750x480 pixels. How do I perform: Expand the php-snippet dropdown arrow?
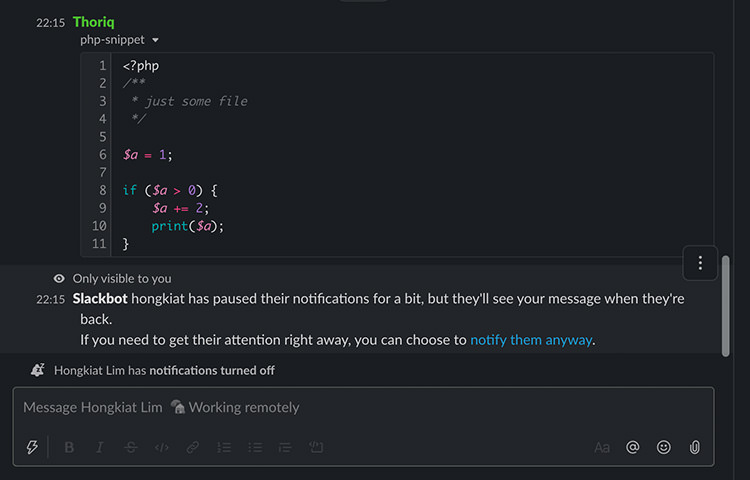155,40
